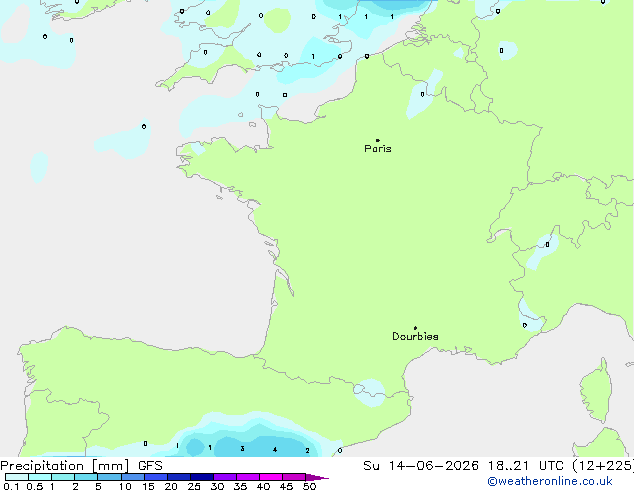Select the 30–35 mm purple swatch
The height and width of the screenshot is (490, 634).
tap(225, 477)
